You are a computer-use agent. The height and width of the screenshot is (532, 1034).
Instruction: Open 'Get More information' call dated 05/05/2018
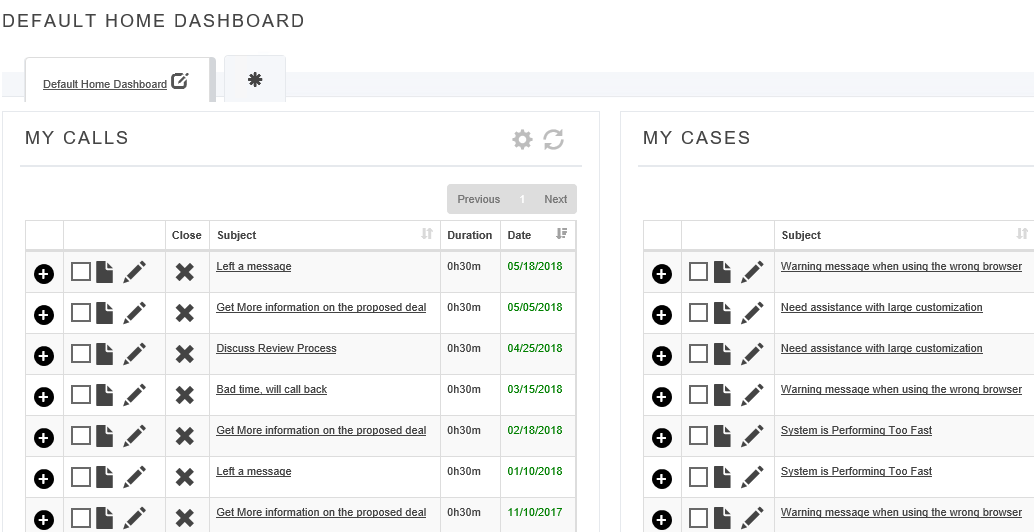pyautogui.click(x=321, y=307)
